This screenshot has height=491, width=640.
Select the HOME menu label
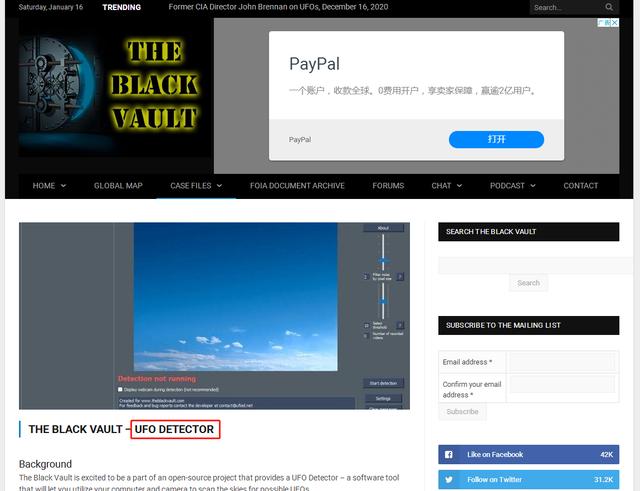pyautogui.click(x=44, y=186)
